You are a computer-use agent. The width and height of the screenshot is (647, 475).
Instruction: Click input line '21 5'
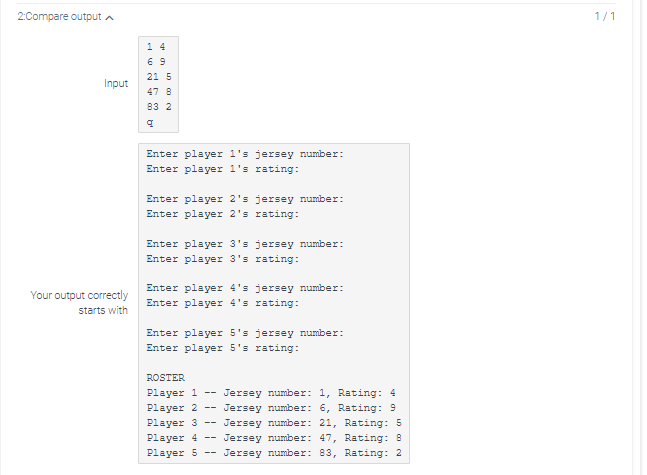click(159, 77)
